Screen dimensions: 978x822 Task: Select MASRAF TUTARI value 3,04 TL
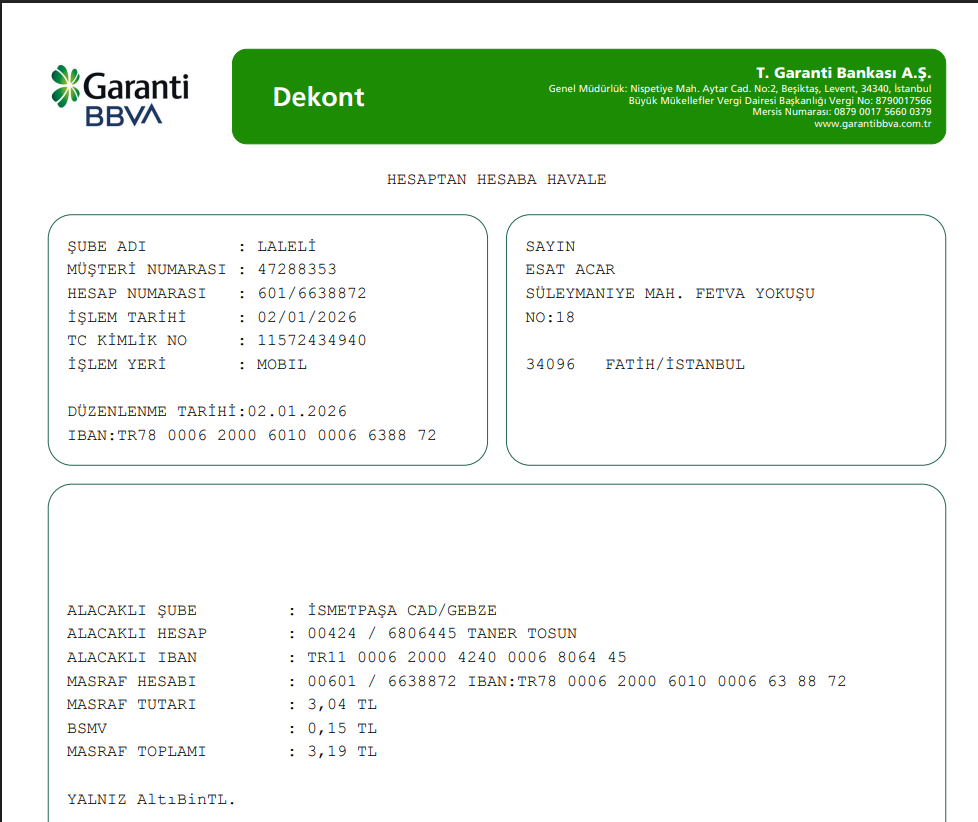(342, 705)
